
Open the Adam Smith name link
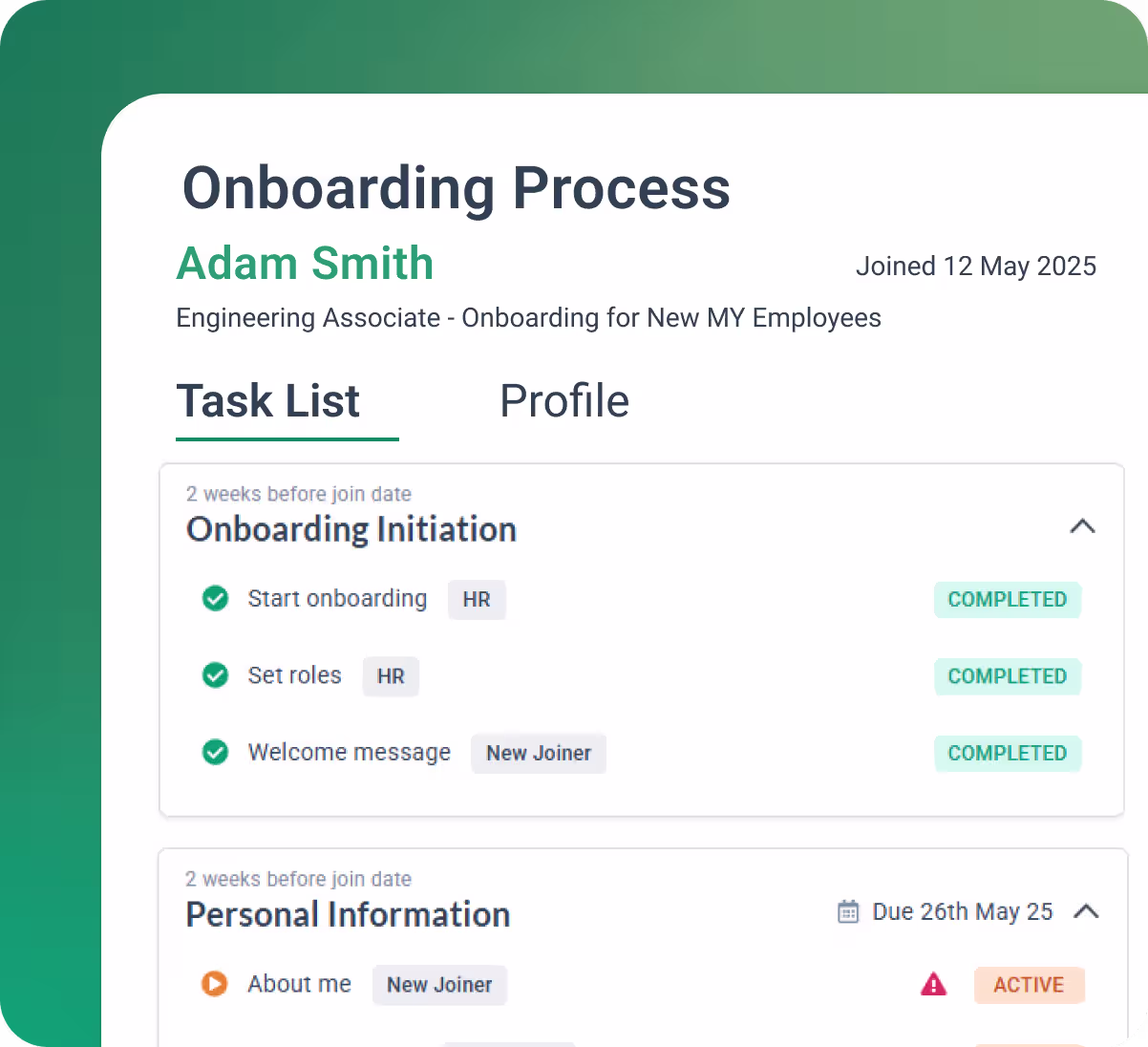305,264
